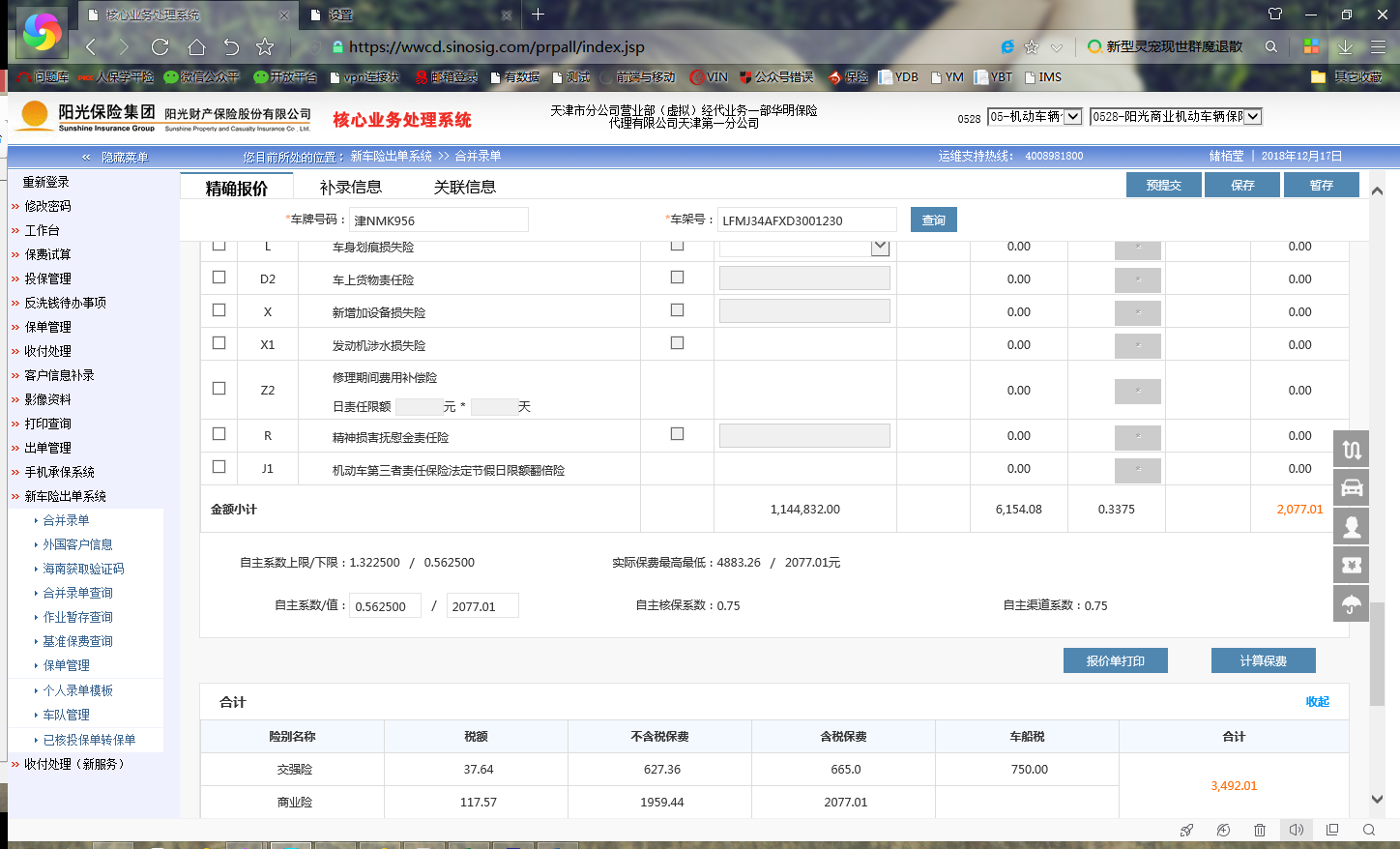Viewport: 1400px width, 849px height.
Task: Click the trash icon in bottom status bar
Action: click(x=1259, y=830)
